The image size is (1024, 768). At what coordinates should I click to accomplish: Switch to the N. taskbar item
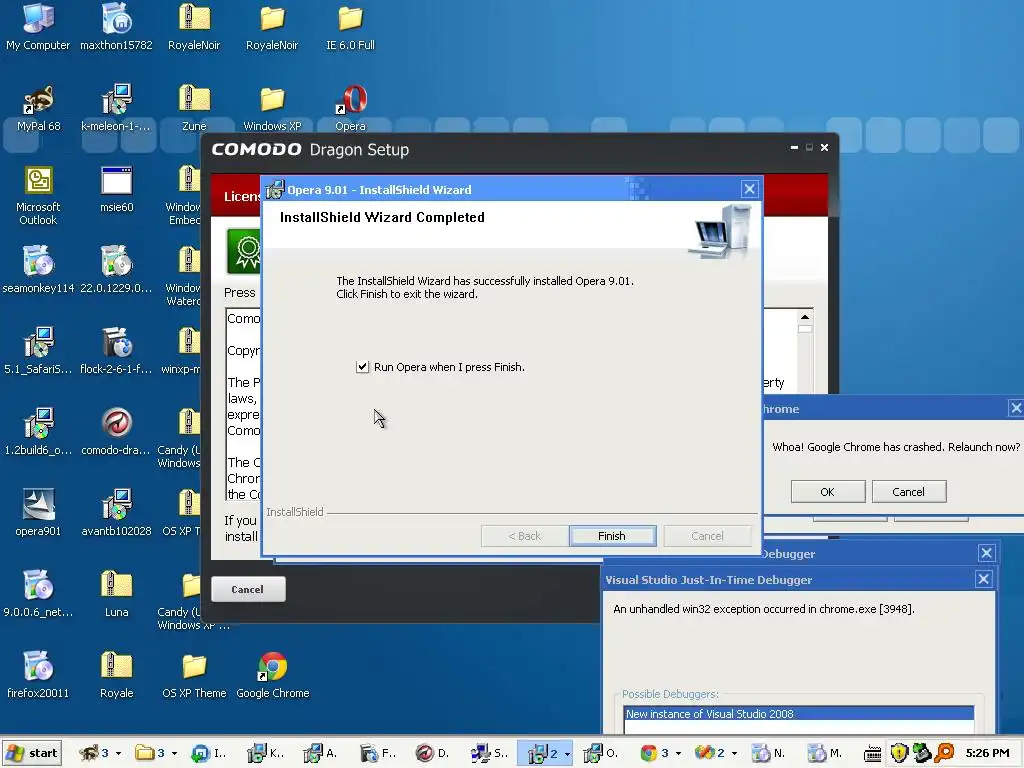tap(771, 753)
